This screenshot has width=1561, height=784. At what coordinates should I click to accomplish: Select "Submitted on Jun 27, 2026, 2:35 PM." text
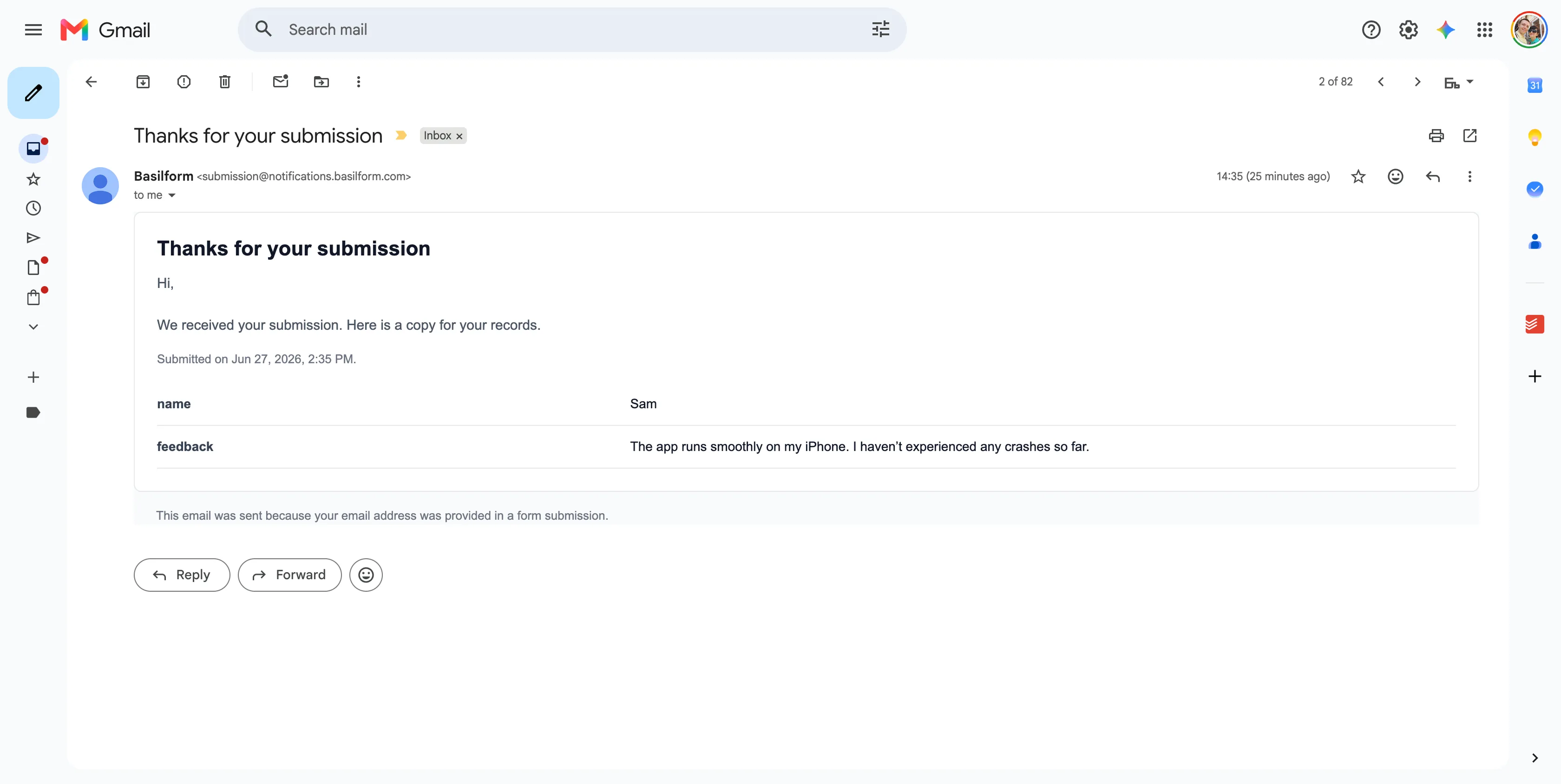coord(256,359)
